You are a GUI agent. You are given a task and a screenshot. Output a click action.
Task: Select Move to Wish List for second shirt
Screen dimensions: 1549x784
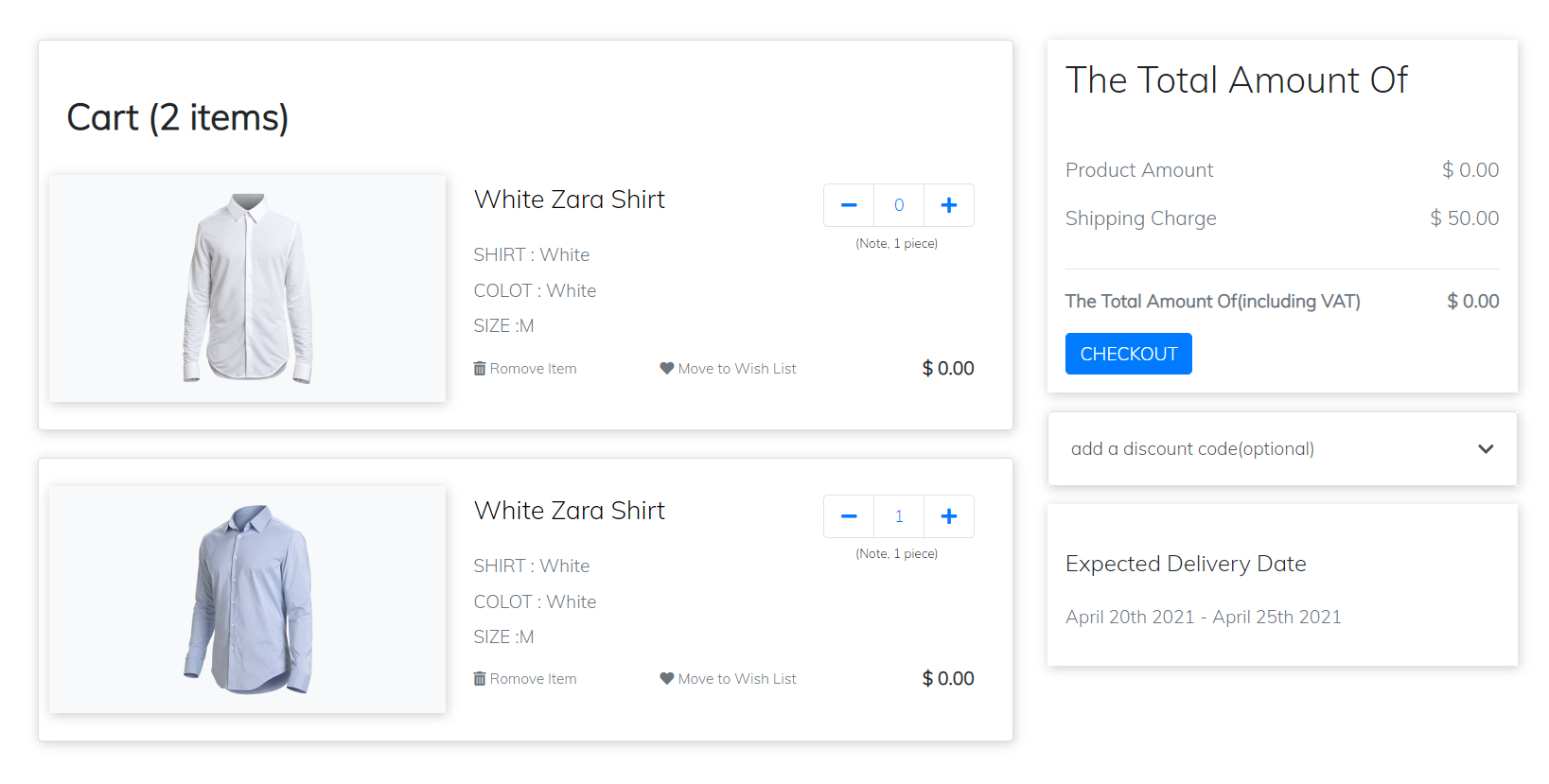coord(729,678)
